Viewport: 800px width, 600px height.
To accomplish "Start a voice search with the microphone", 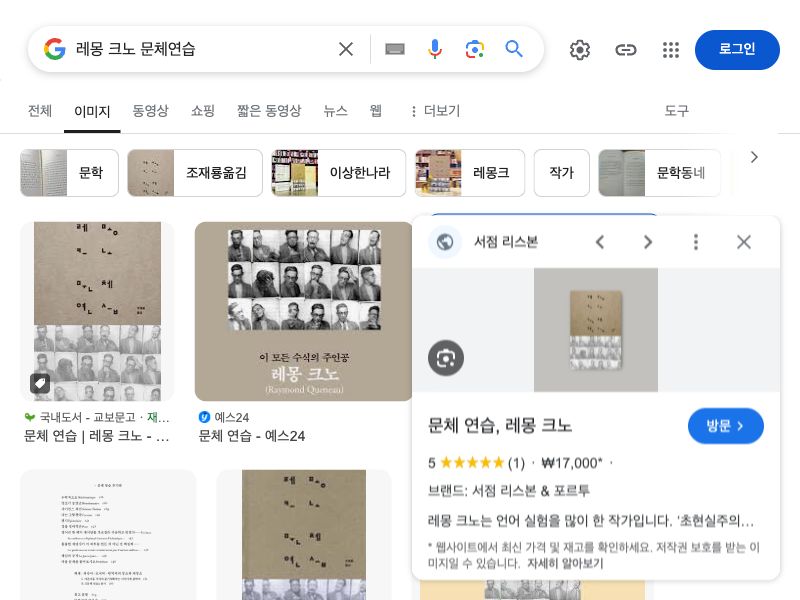I will pos(435,49).
